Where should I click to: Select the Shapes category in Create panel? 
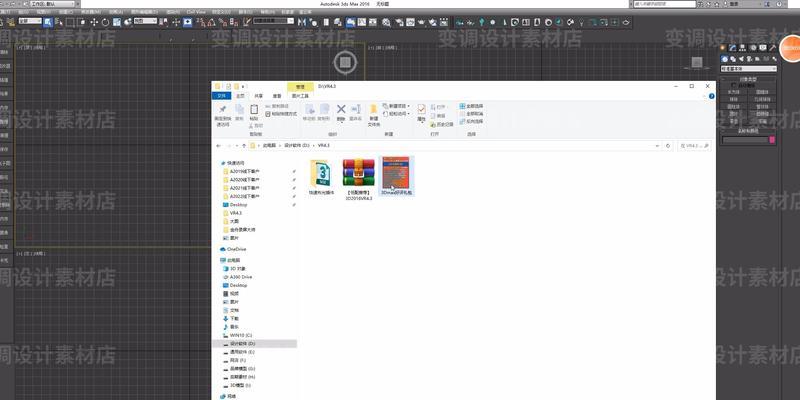[x=733, y=59]
